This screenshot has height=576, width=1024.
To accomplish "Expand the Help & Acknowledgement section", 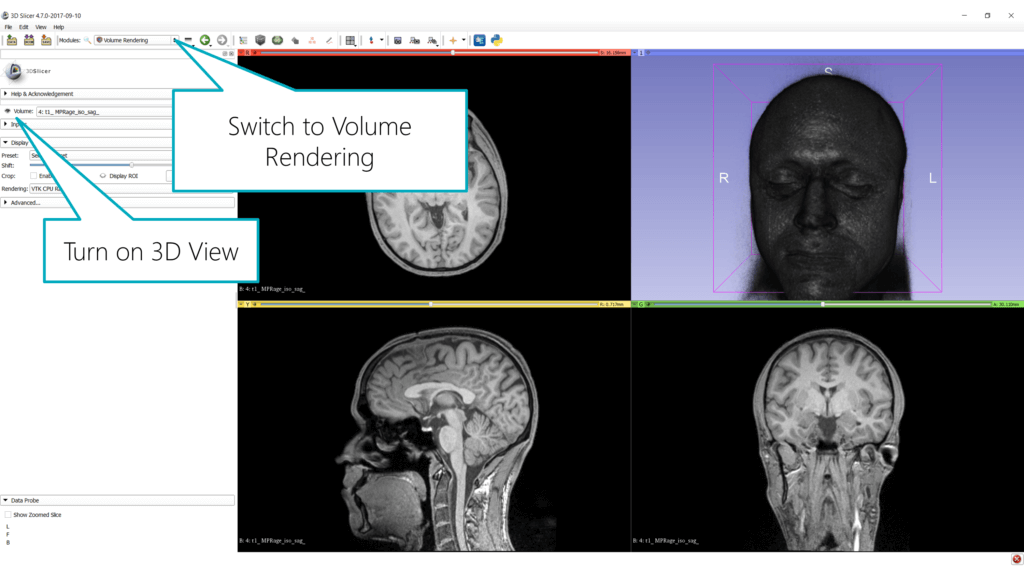I will pyautogui.click(x=40, y=93).
